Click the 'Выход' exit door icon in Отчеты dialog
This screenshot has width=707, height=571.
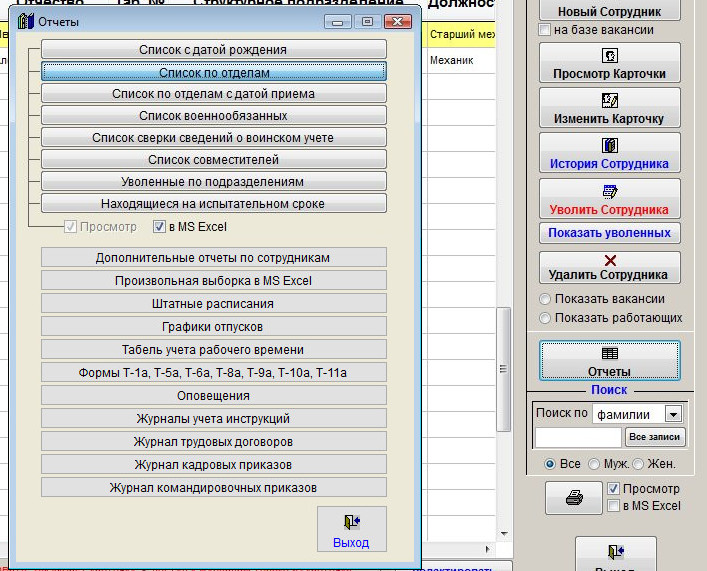[352, 522]
